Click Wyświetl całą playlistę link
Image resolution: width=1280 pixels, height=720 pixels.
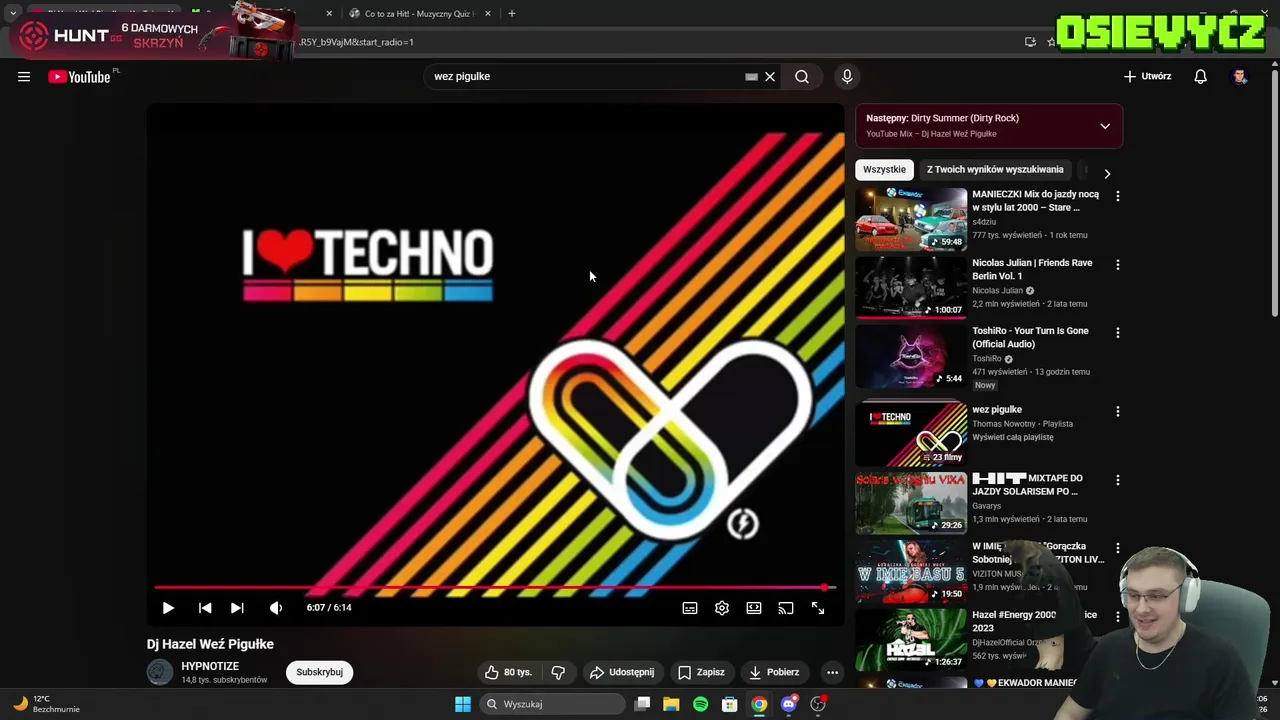tap(1012, 437)
